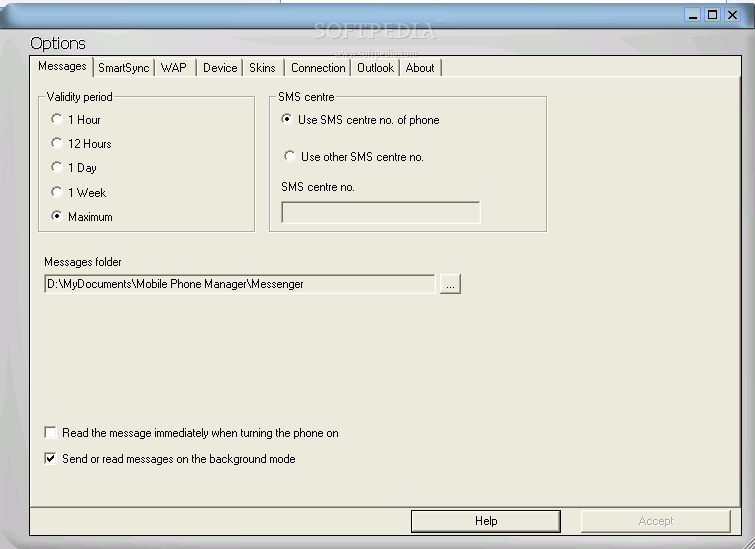
Task: Minimize the Options window
Action: pos(692,15)
